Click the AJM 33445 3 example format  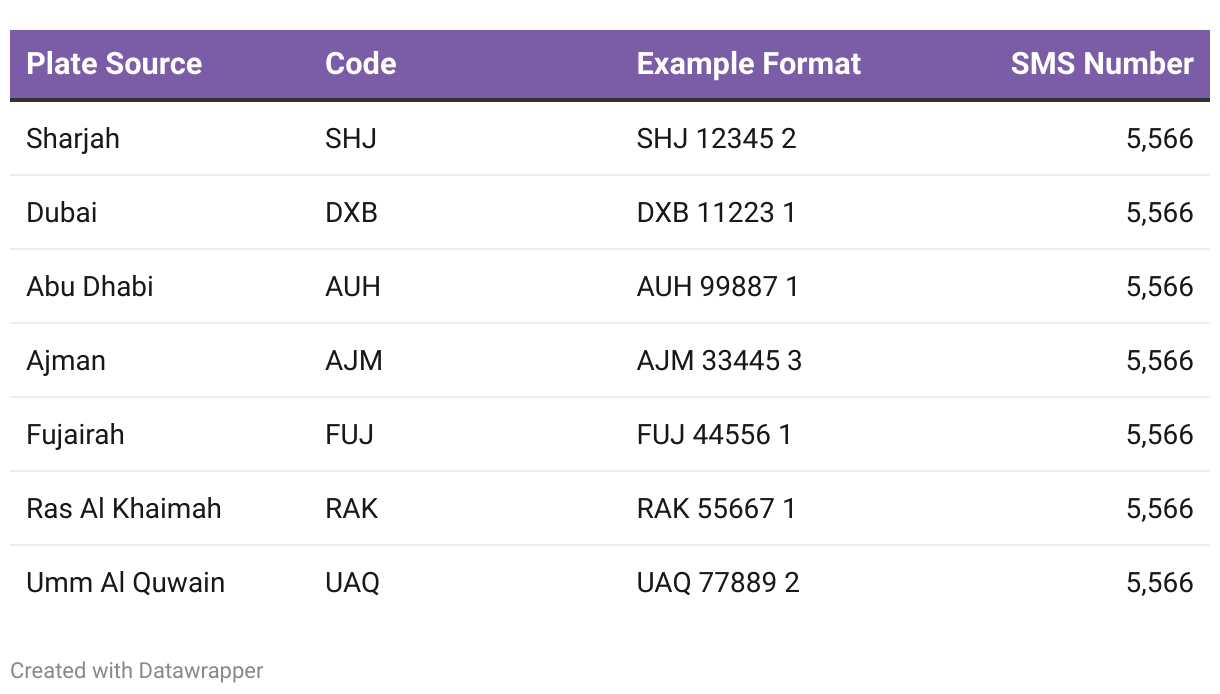[719, 360]
